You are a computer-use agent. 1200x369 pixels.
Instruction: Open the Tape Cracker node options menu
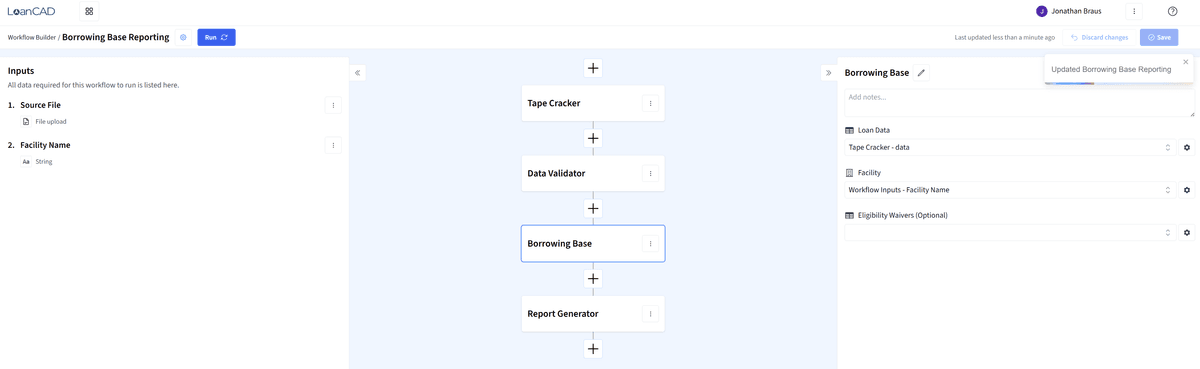pos(650,103)
